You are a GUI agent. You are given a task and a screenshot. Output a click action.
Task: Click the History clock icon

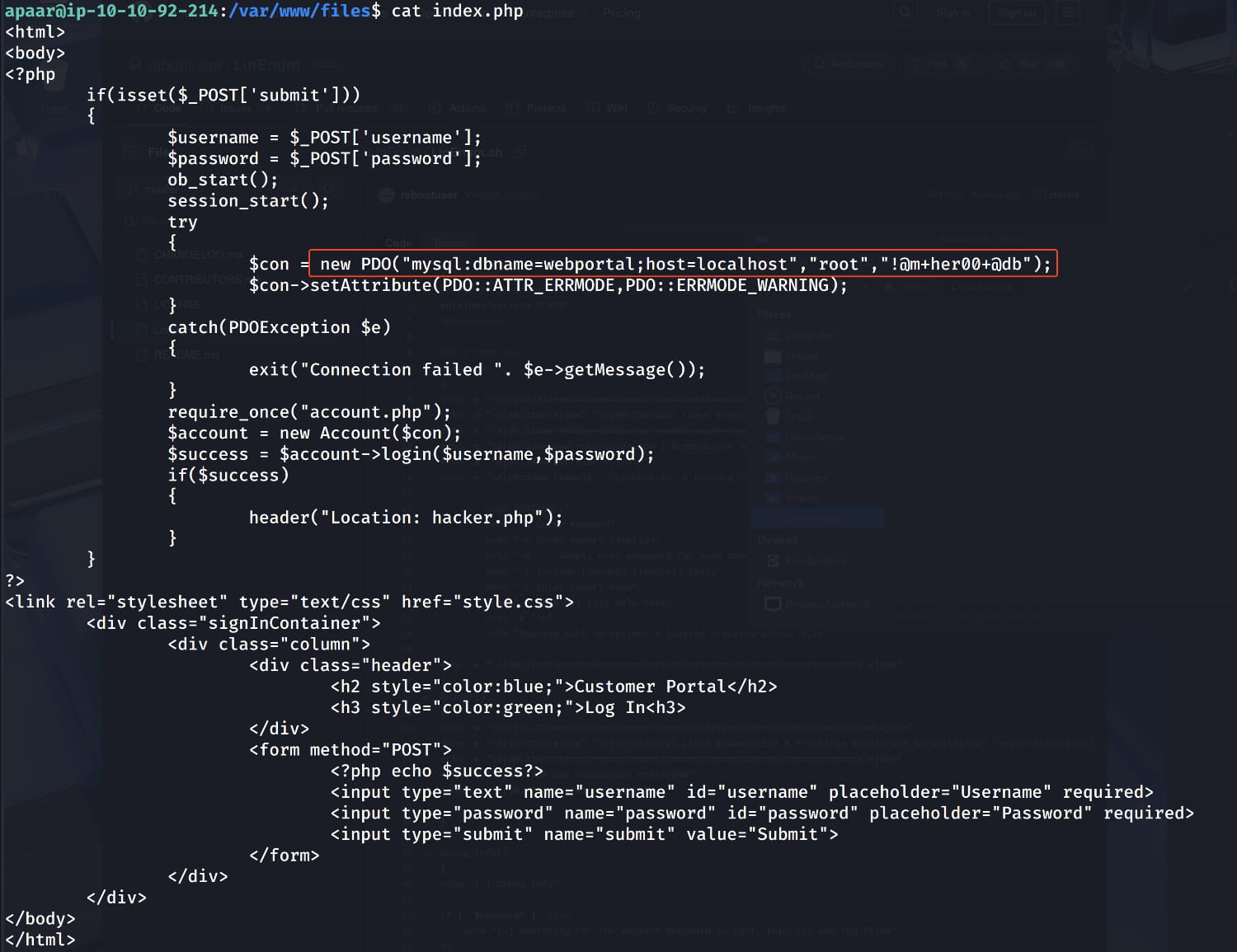tap(1040, 195)
